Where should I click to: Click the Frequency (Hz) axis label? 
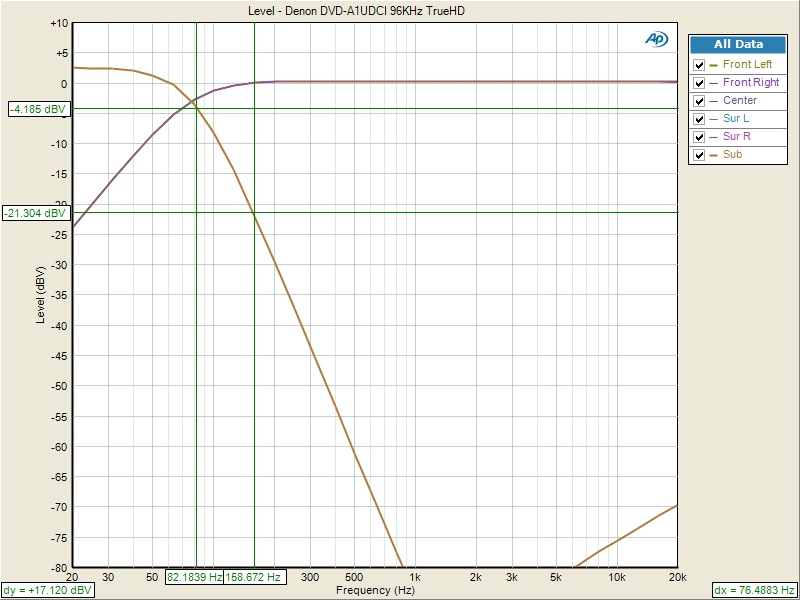pos(375,591)
